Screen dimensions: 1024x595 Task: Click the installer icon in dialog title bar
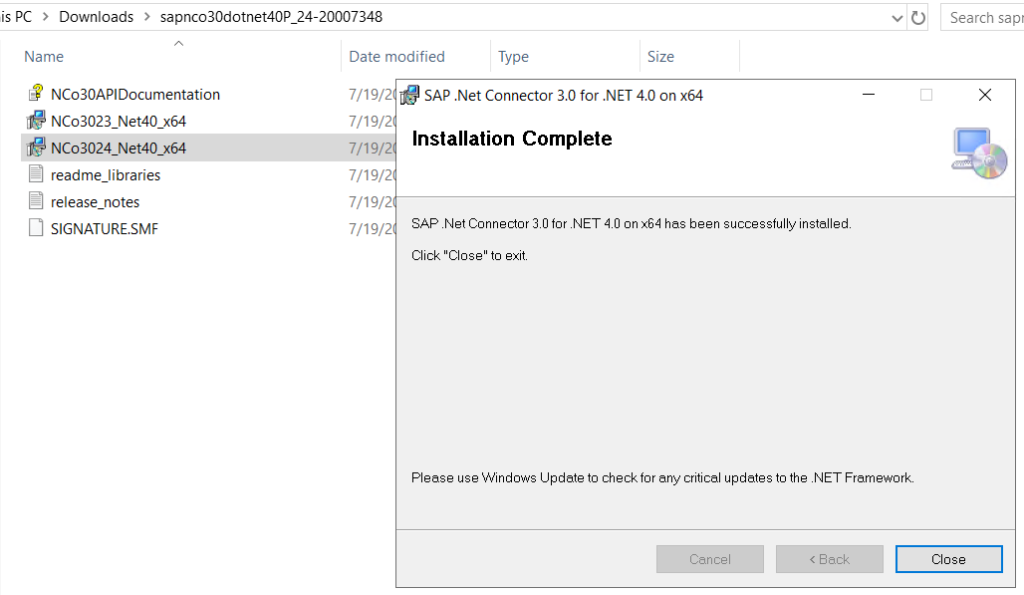[x=409, y=95]
